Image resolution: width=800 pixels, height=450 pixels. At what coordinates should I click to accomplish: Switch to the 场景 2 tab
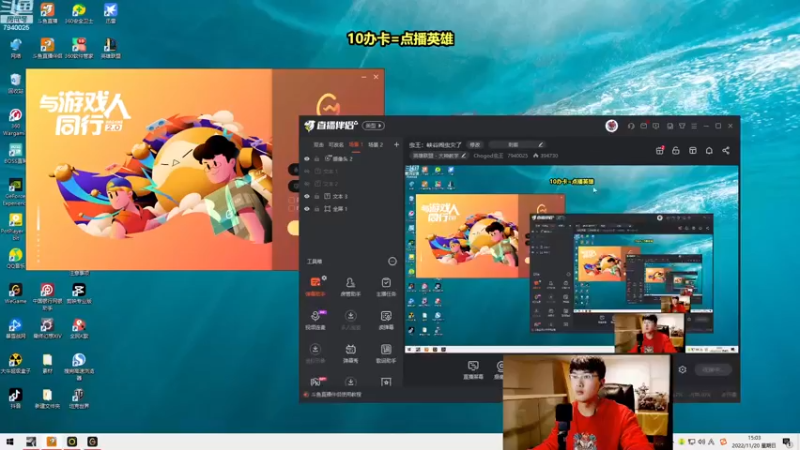point(376,145)
